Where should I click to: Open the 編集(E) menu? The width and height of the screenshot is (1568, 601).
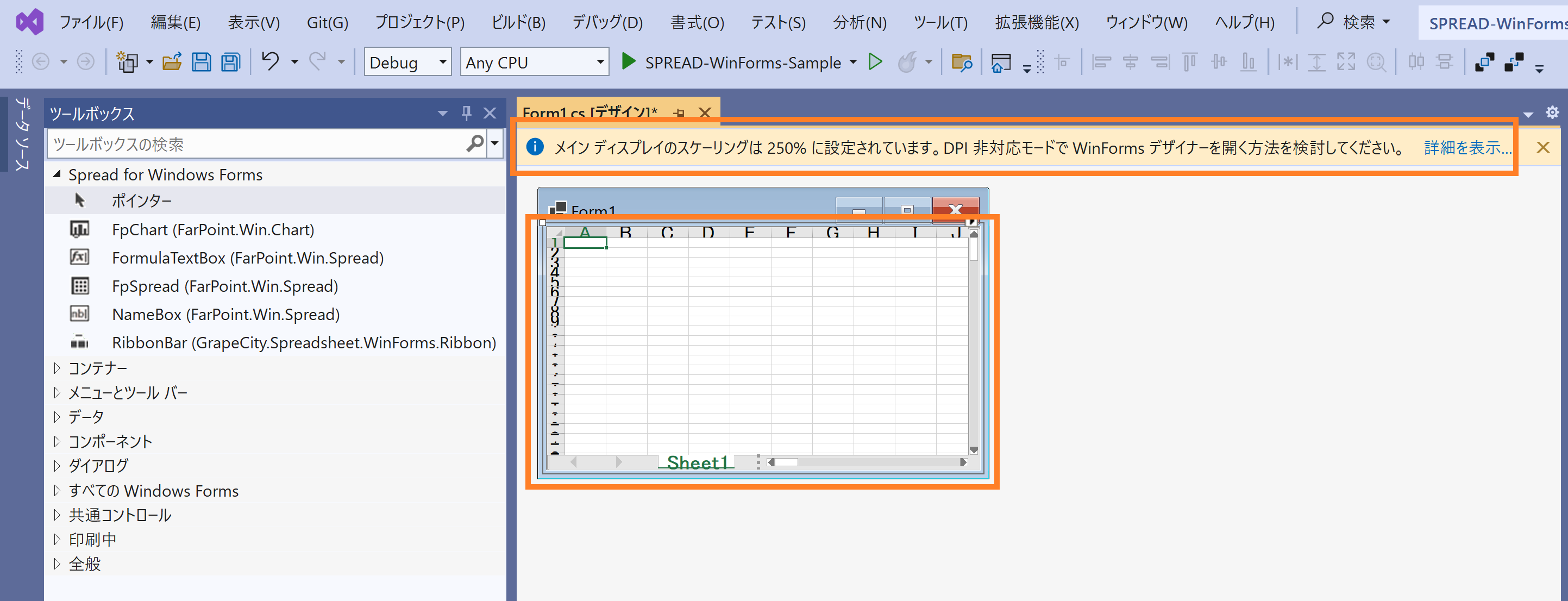(175, 22)
